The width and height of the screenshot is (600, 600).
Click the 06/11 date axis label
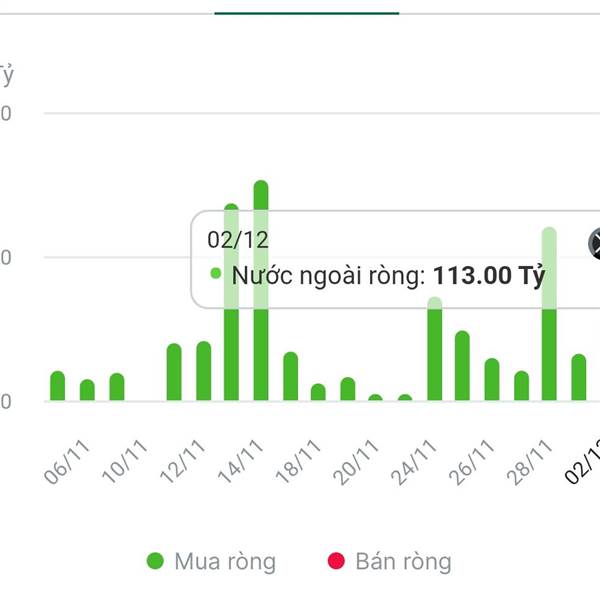click(x=68, y=462)
